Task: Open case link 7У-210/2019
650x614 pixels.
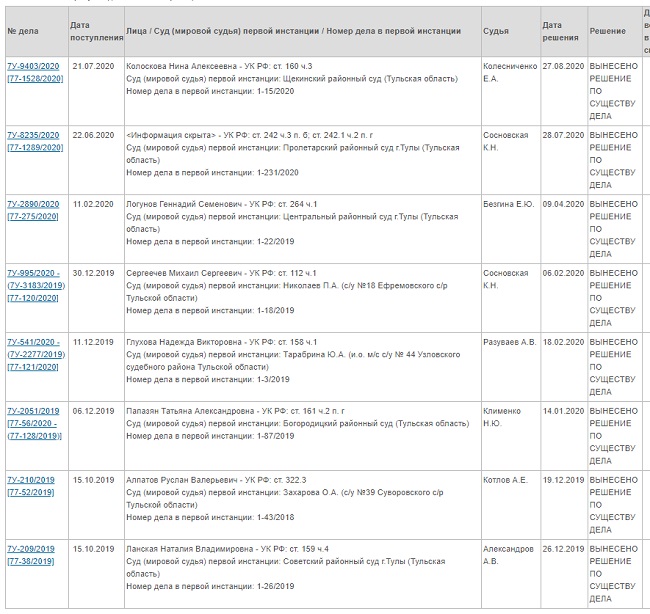Action: [x=31, y=480]
